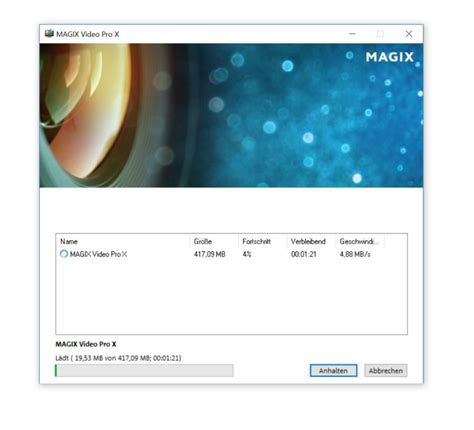Click the Name column header
Image resolution: width=474 pixels, height=430 pixels.
[123, 241]
